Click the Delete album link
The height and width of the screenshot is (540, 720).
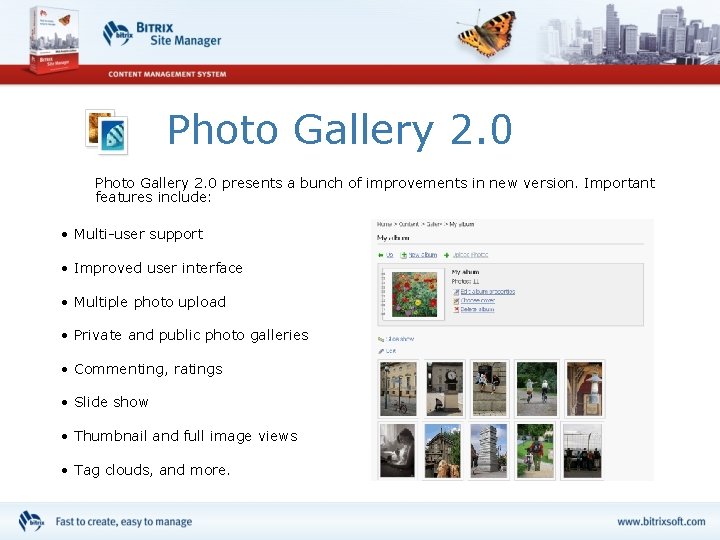point(477,309)
